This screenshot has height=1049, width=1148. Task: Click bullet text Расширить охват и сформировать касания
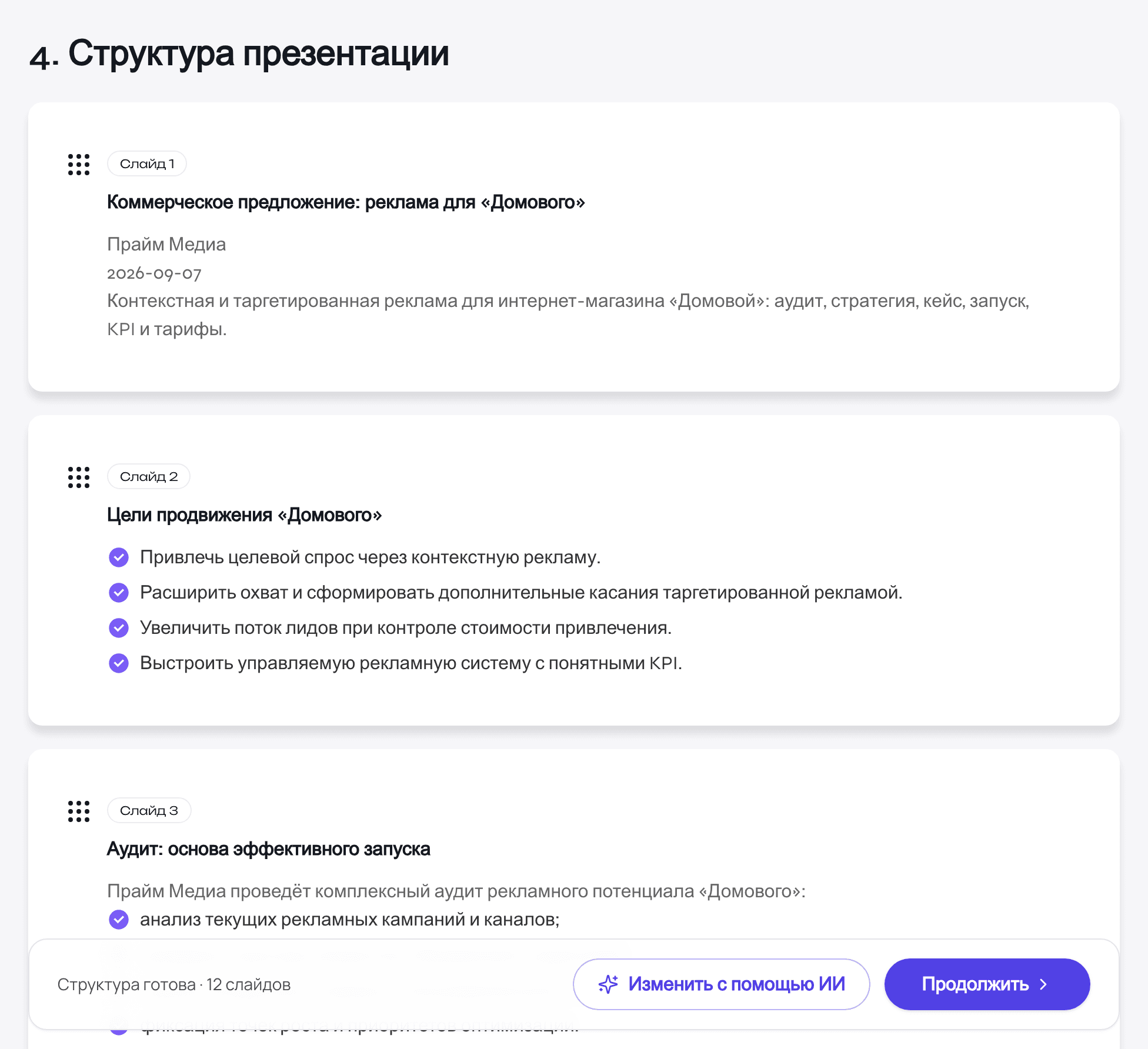coord(521,592)
